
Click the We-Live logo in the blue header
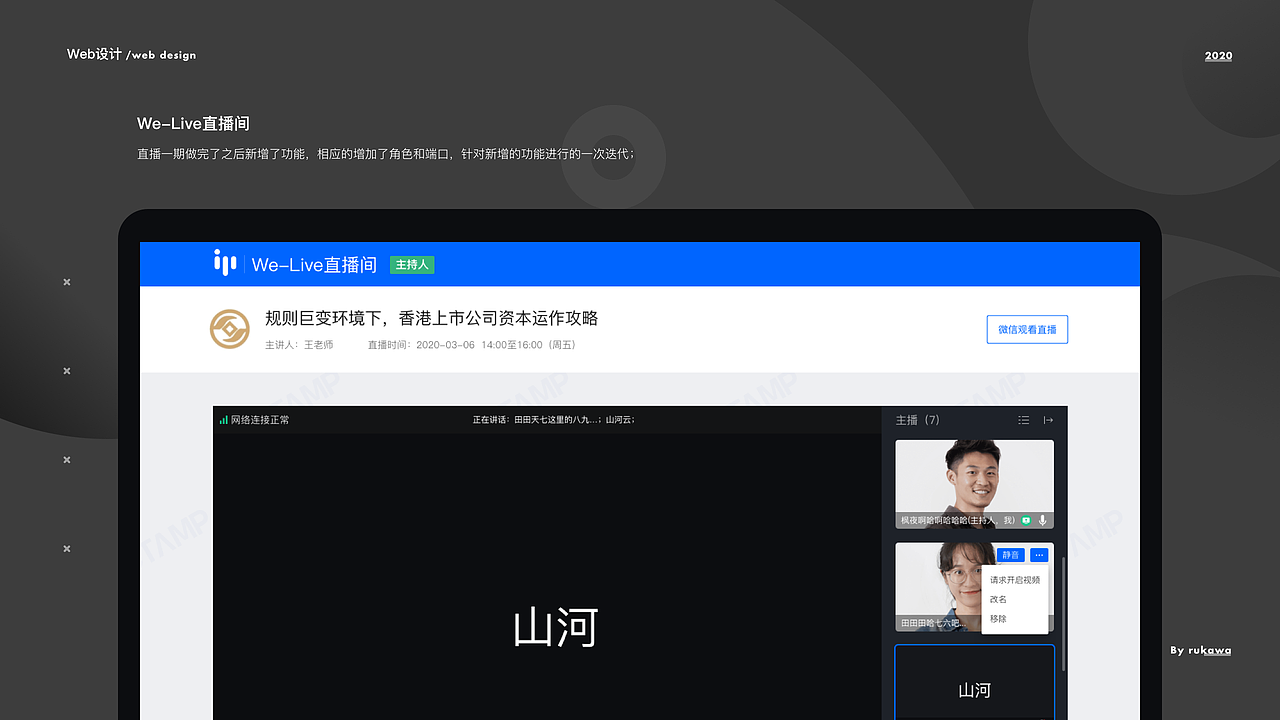point(225,263)
